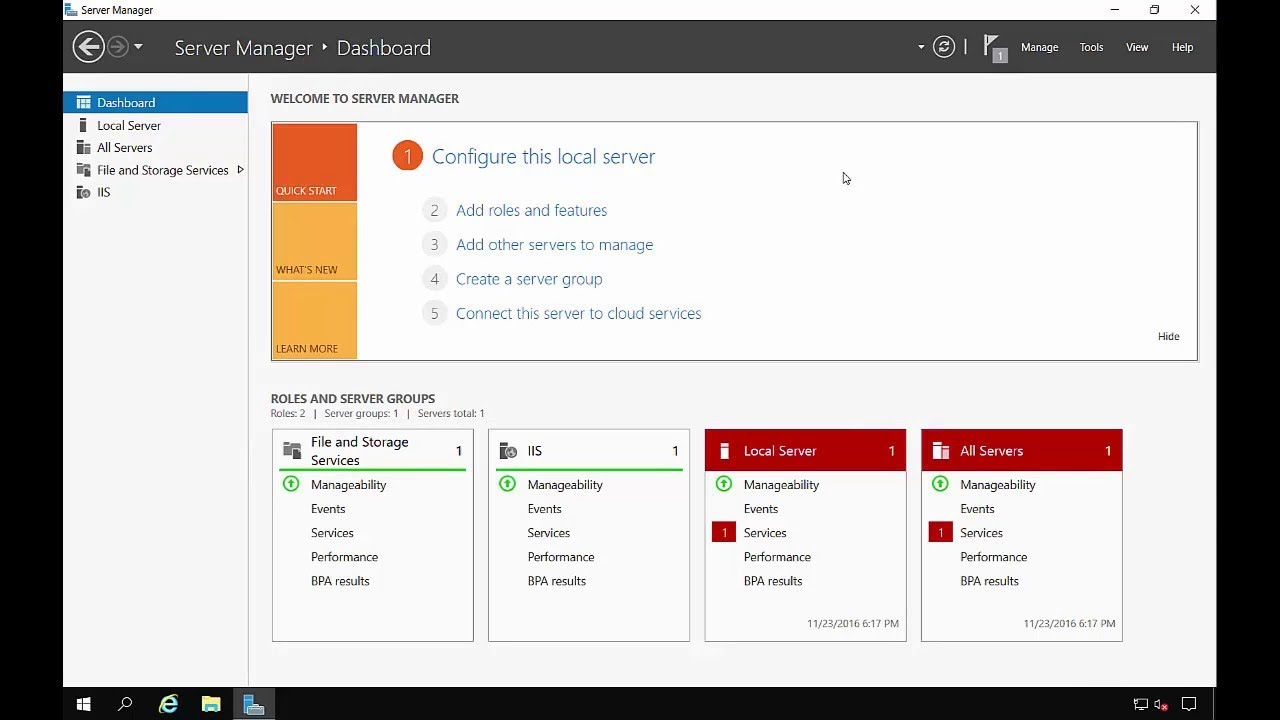Click the Local Server tile icon
The image size is (1280, 720).
coord(725,451)
